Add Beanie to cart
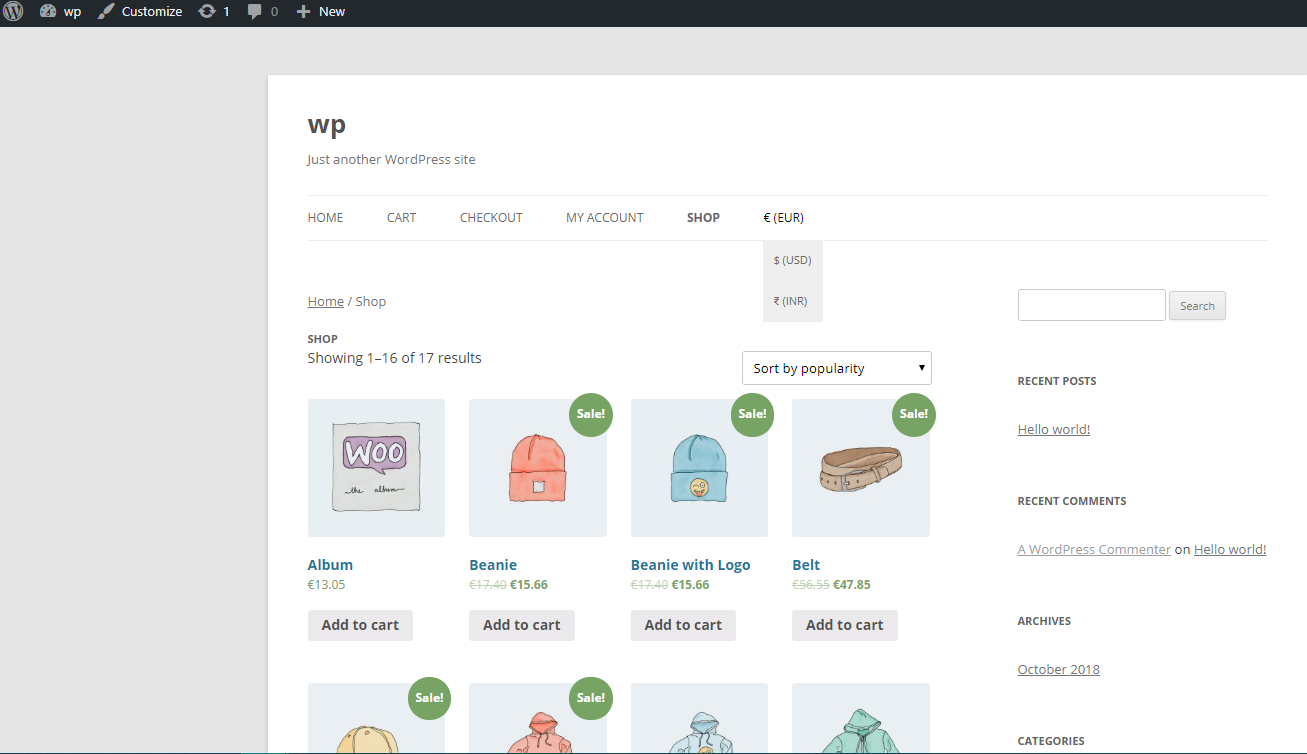Screen dimensions: 1307x754 pos(522,625)
